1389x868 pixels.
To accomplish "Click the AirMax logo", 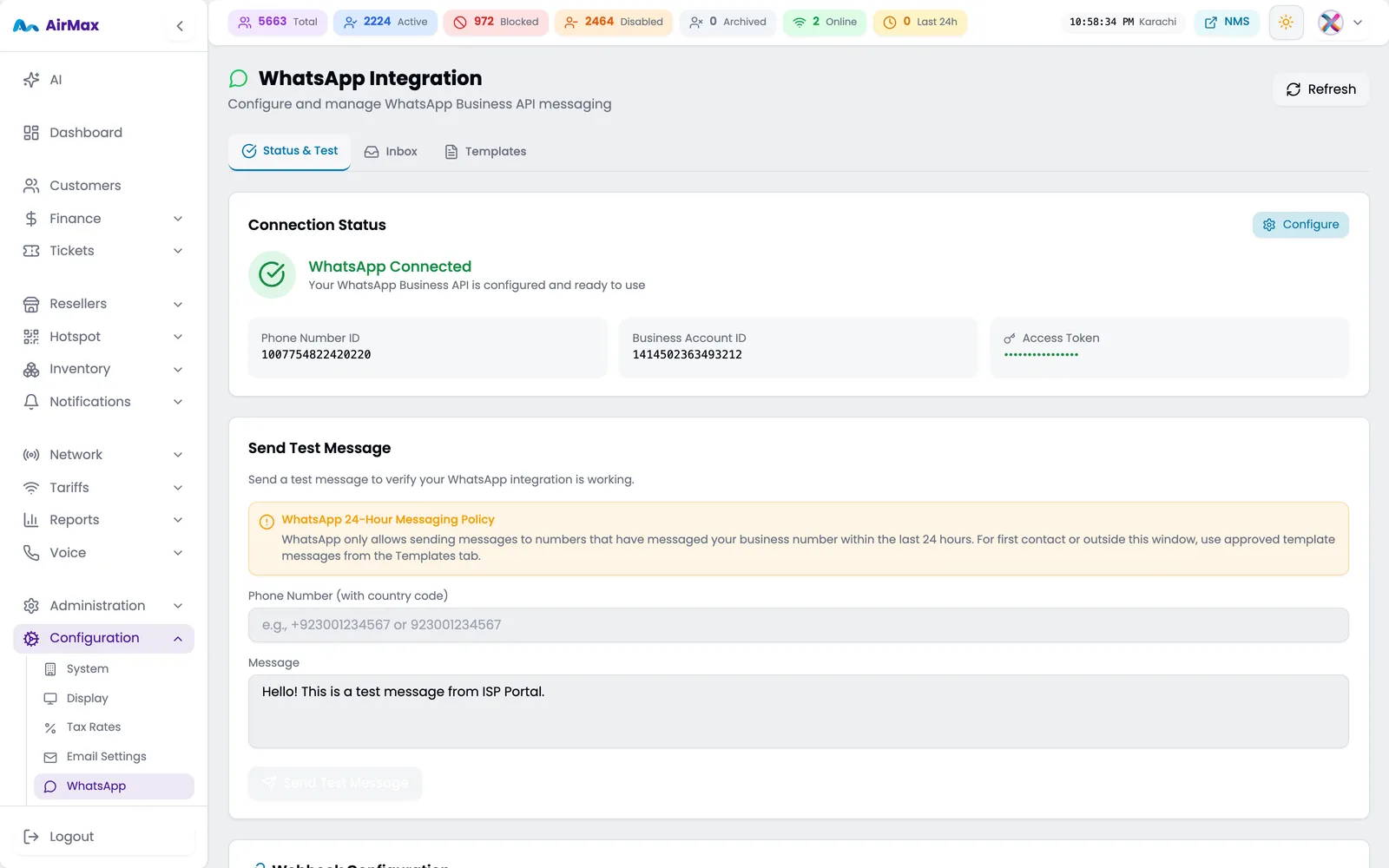I will [56, 26].
